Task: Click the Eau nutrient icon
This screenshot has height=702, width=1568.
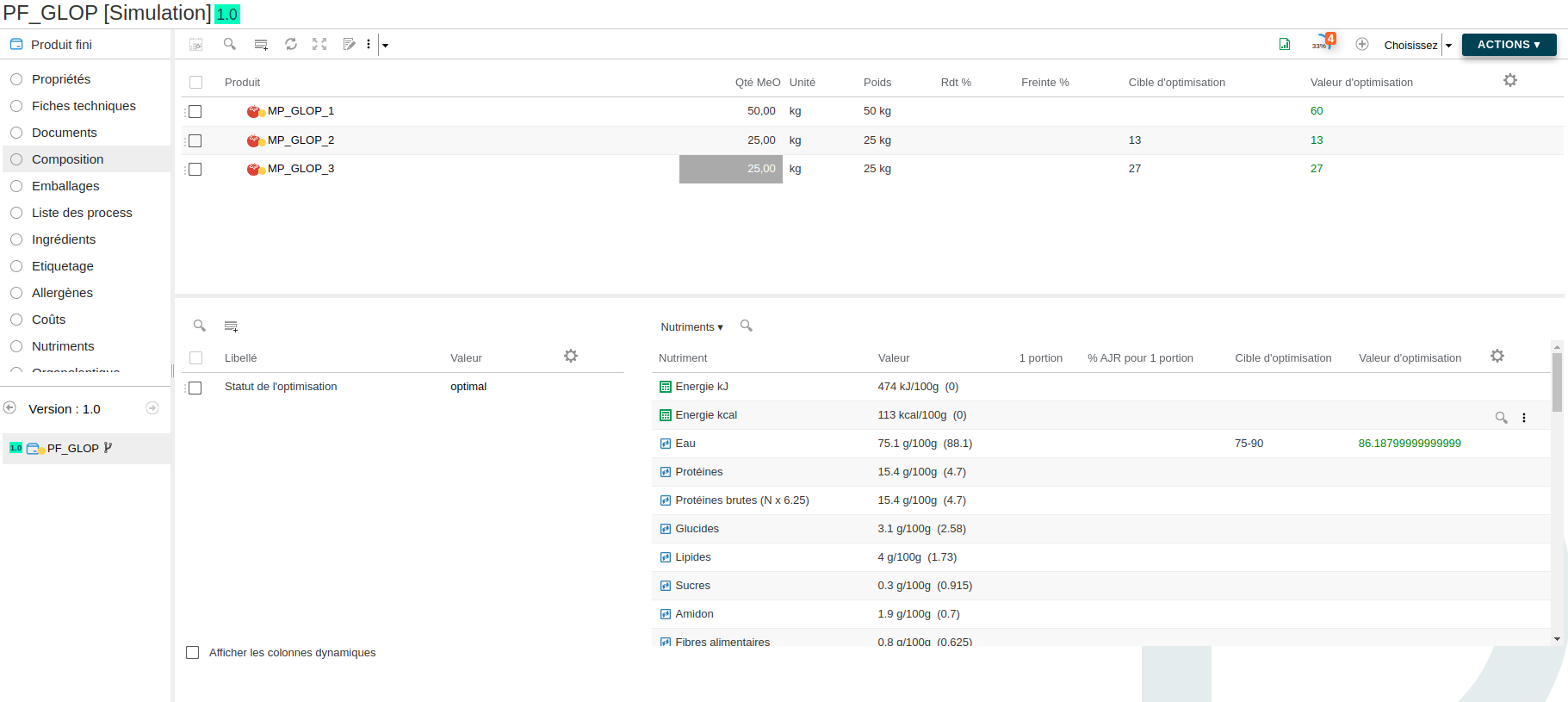Action: pyautogui.click(x=665, y=444)
